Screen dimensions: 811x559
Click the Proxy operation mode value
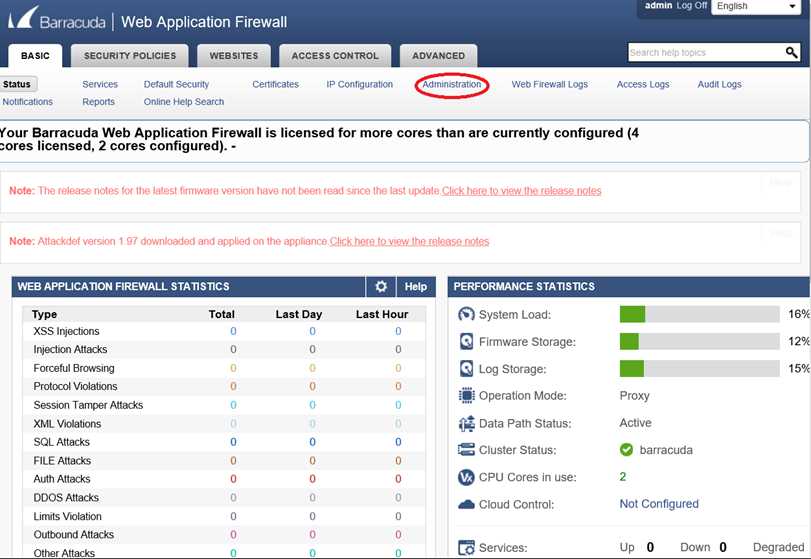pos(634,396)
